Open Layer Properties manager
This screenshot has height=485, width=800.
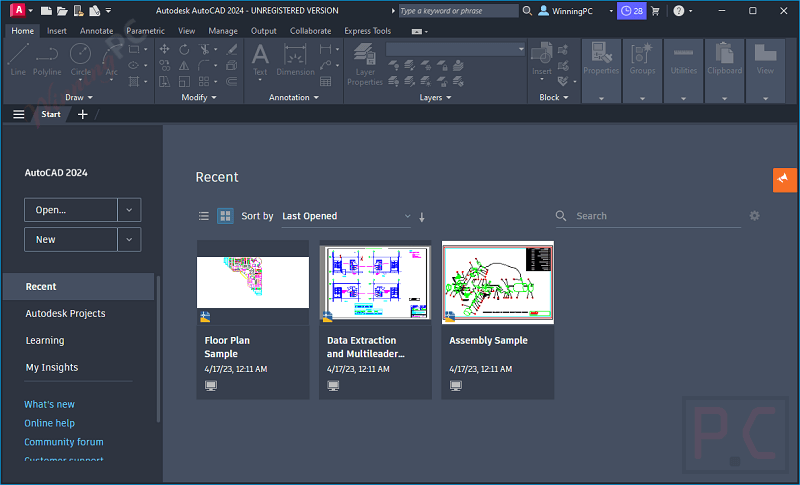coord(365,64)
